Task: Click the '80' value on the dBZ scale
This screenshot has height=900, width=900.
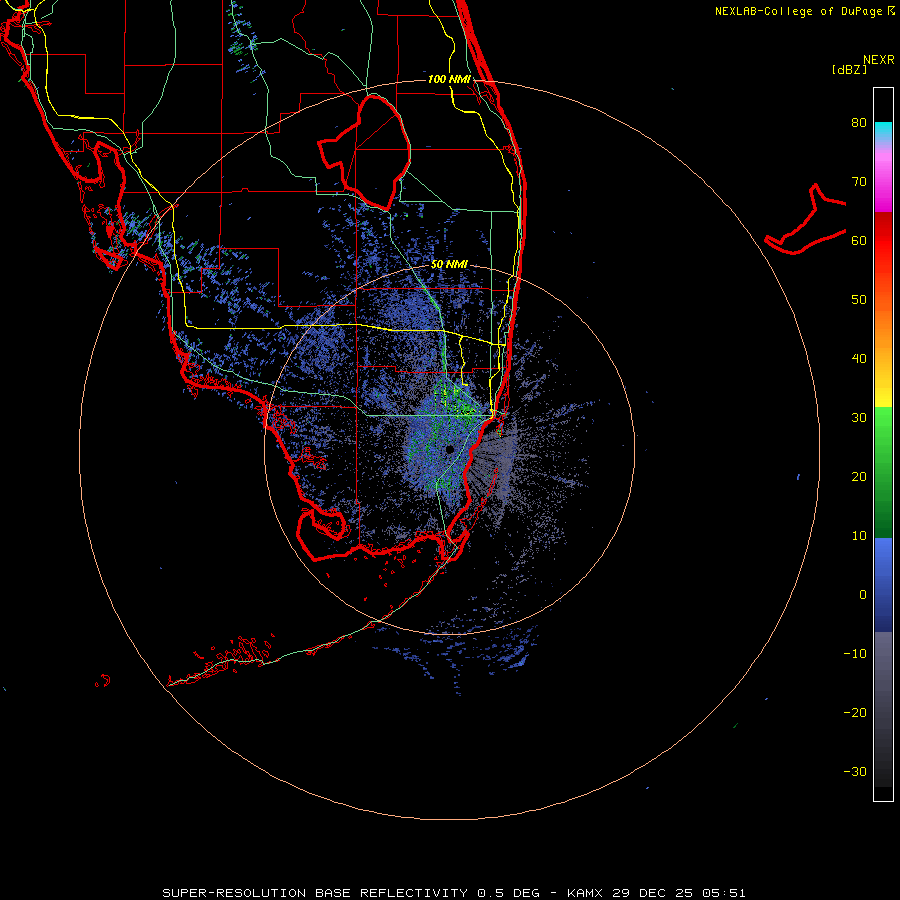Action: click(859, 122)
